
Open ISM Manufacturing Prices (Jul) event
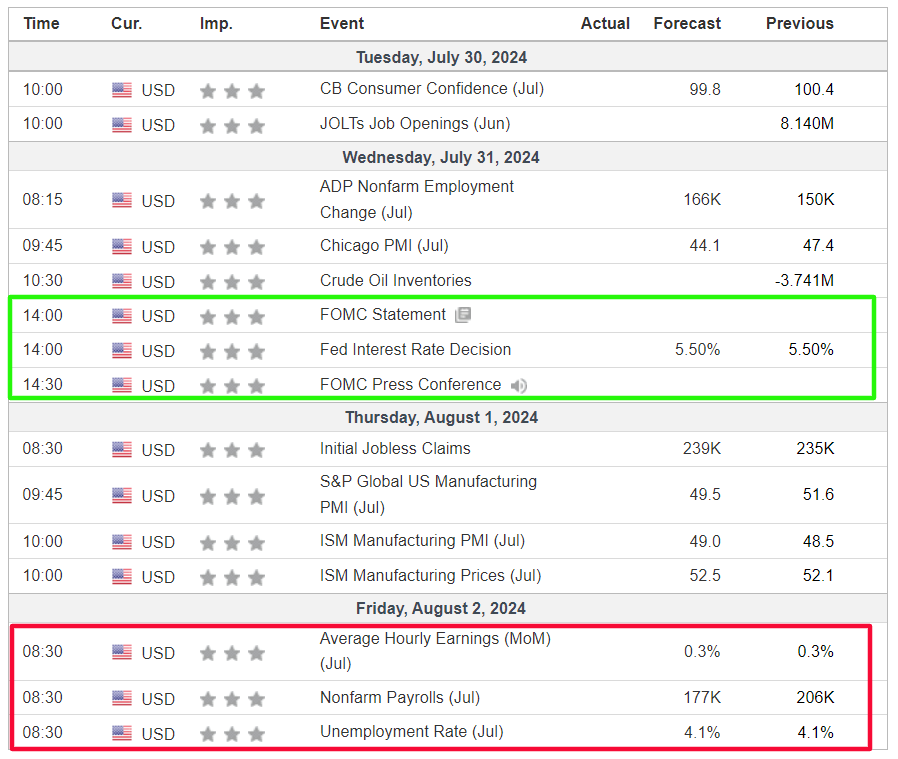[x=431, y=576]
